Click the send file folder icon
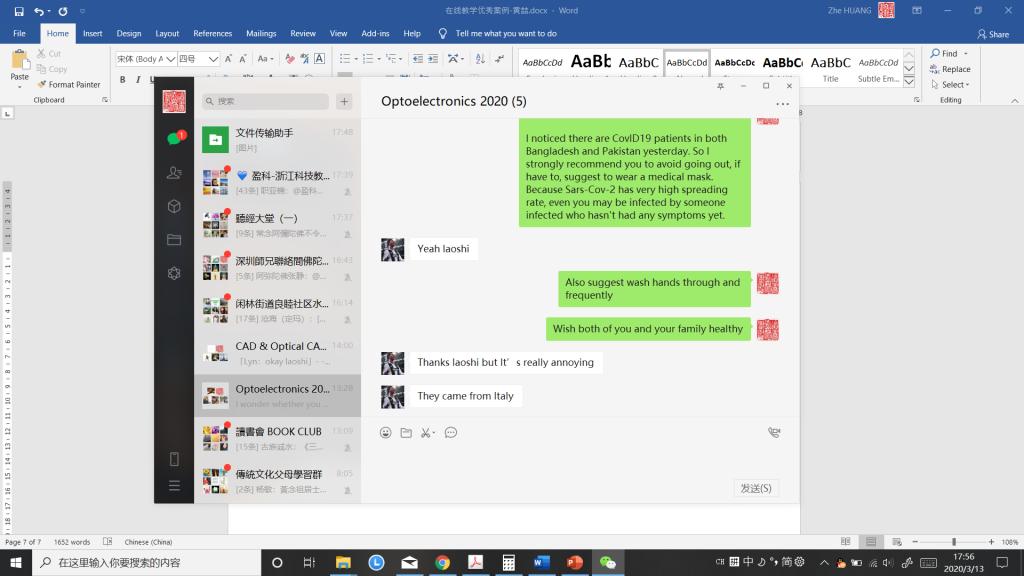The width and height of the screenshot is (1024, 576). pyautogui.click(x=406, y=433)
